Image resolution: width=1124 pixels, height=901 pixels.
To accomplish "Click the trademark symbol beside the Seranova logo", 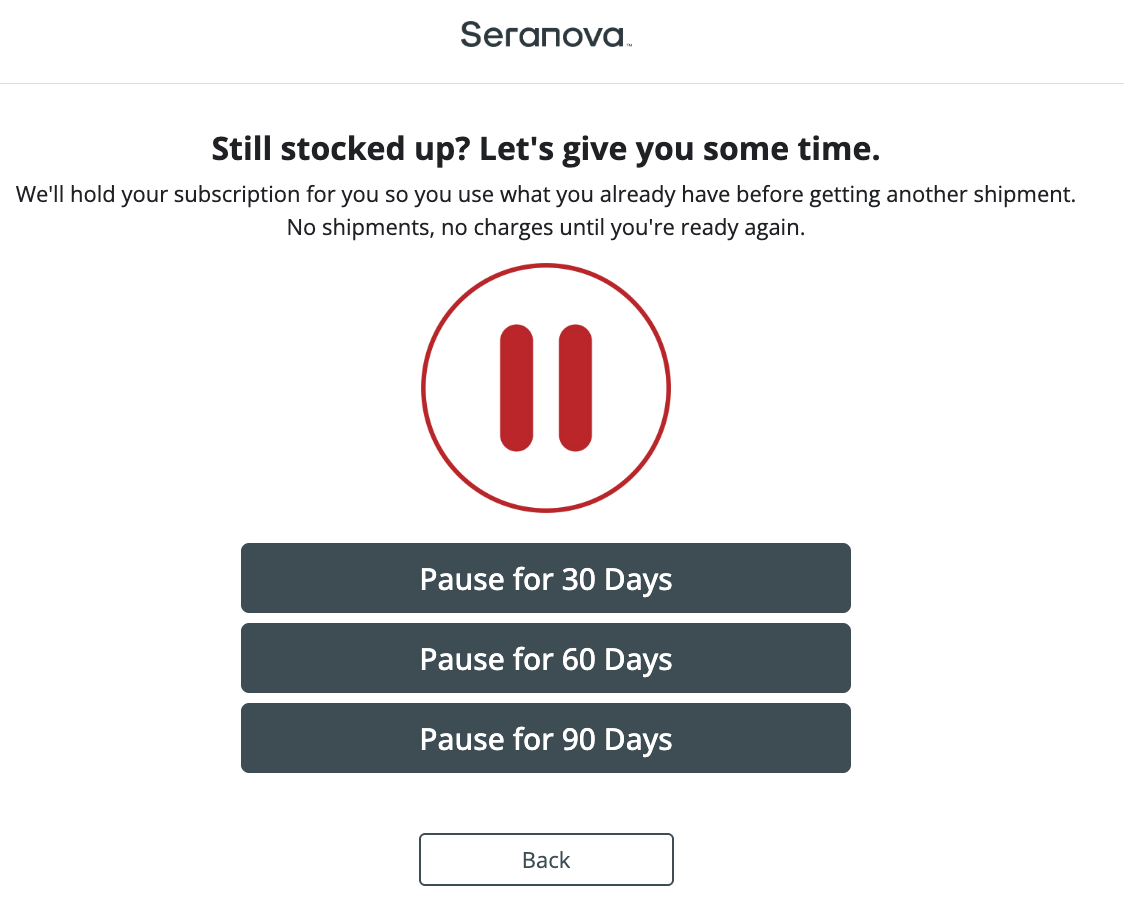I will click(628, 45).
